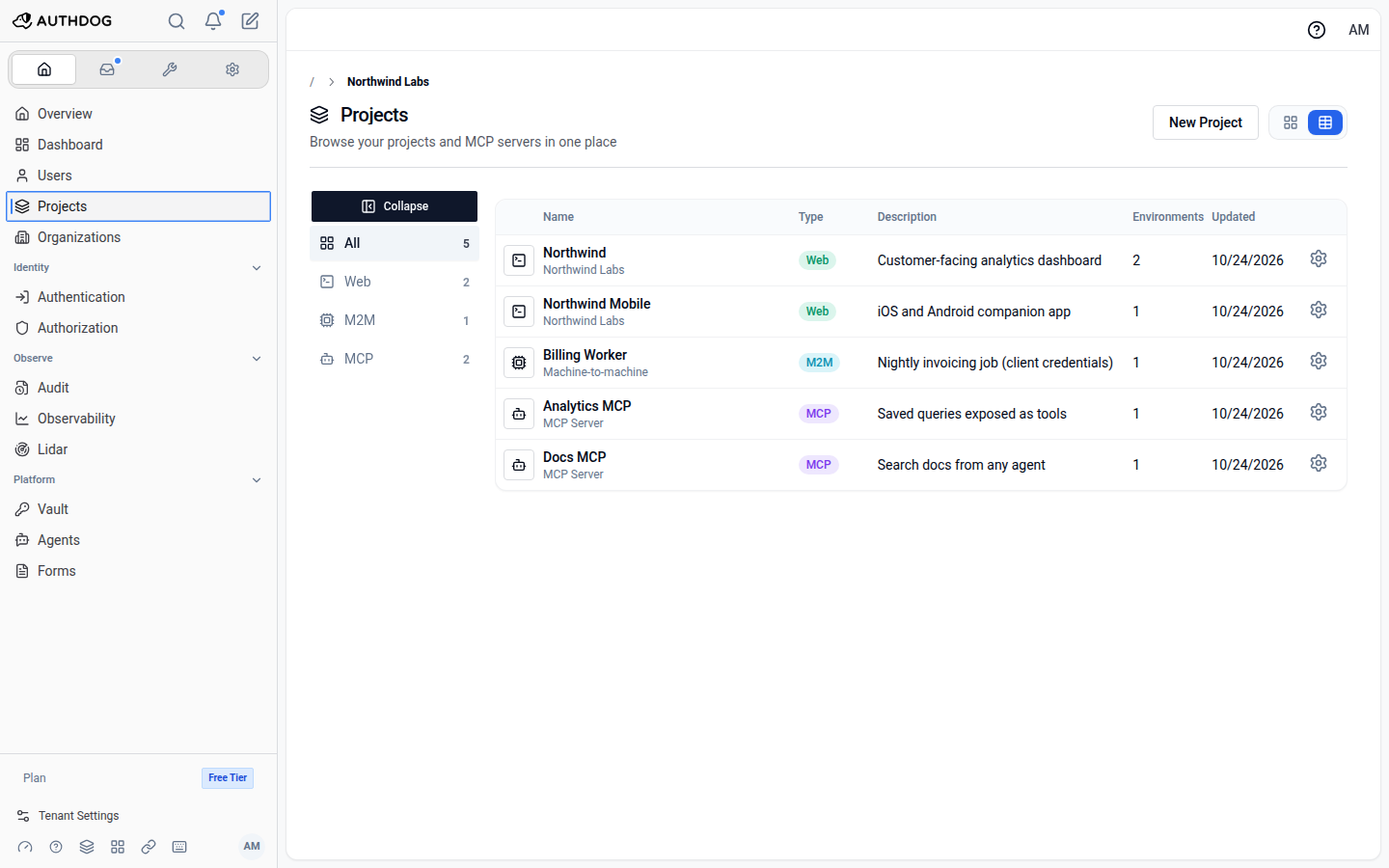The image size is (1389, 868).
Task: Open the AM user avatar in top bar
Action: point(1359,30)
